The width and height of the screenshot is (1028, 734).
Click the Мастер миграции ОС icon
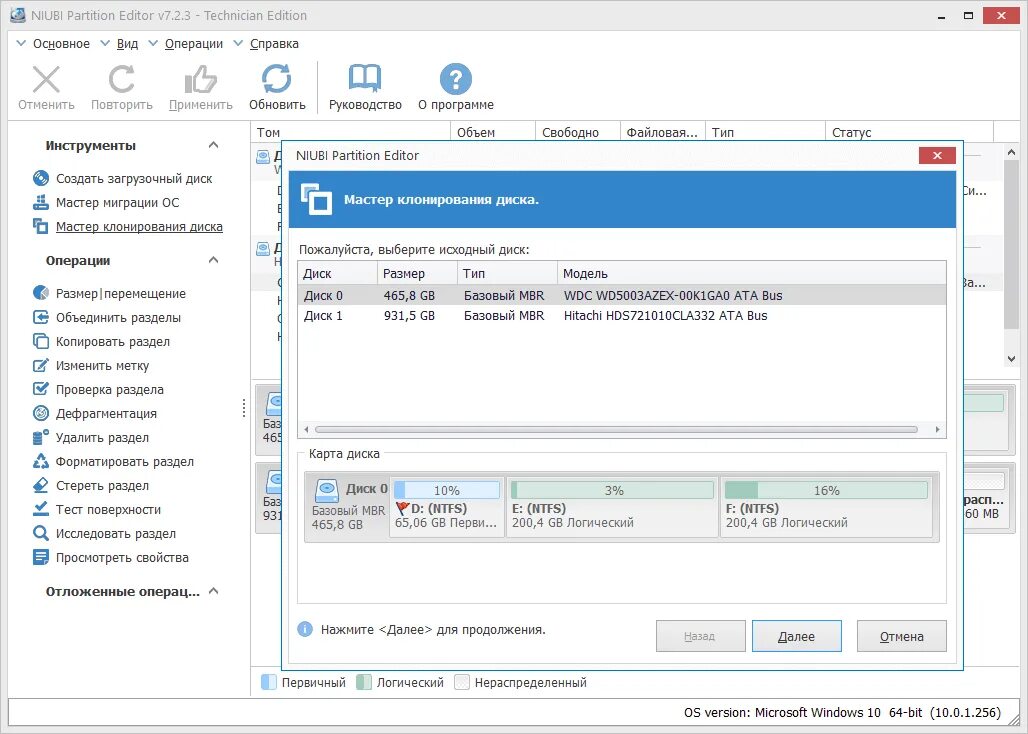41,202
